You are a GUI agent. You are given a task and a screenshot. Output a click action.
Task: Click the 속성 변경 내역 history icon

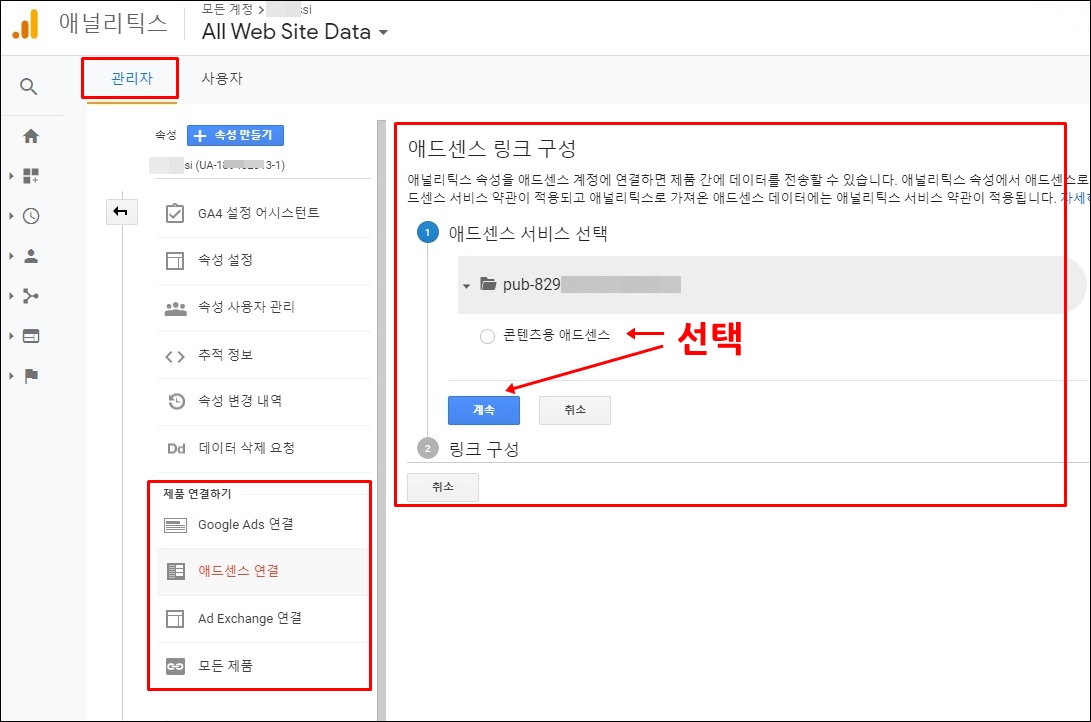[x=176, y=401]
